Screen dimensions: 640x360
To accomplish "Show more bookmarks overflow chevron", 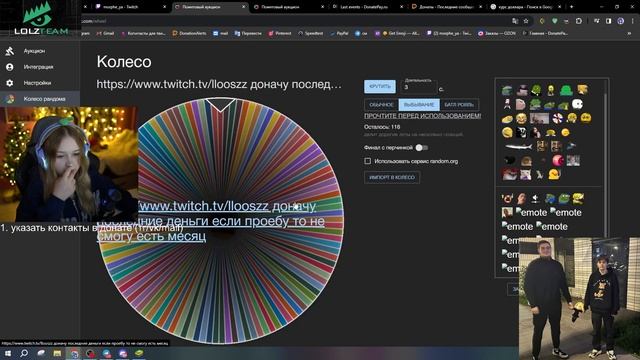I will coord(629,33).
